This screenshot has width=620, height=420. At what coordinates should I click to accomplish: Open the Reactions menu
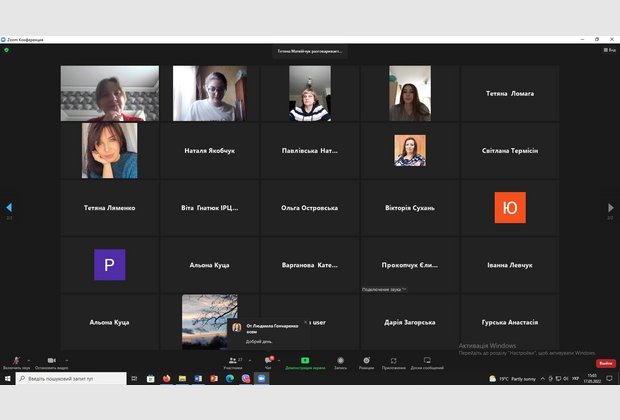[x=366, y=361]
